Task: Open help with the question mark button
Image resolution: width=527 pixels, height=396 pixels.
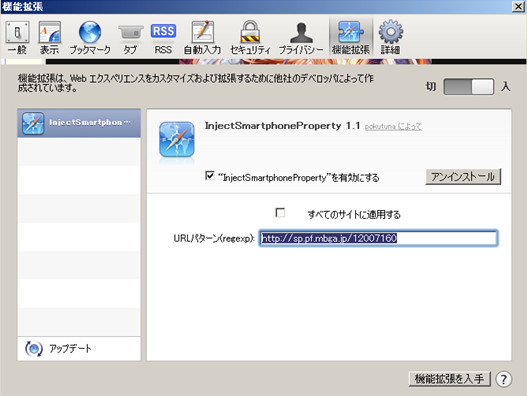Action: [x=503, y=379]
